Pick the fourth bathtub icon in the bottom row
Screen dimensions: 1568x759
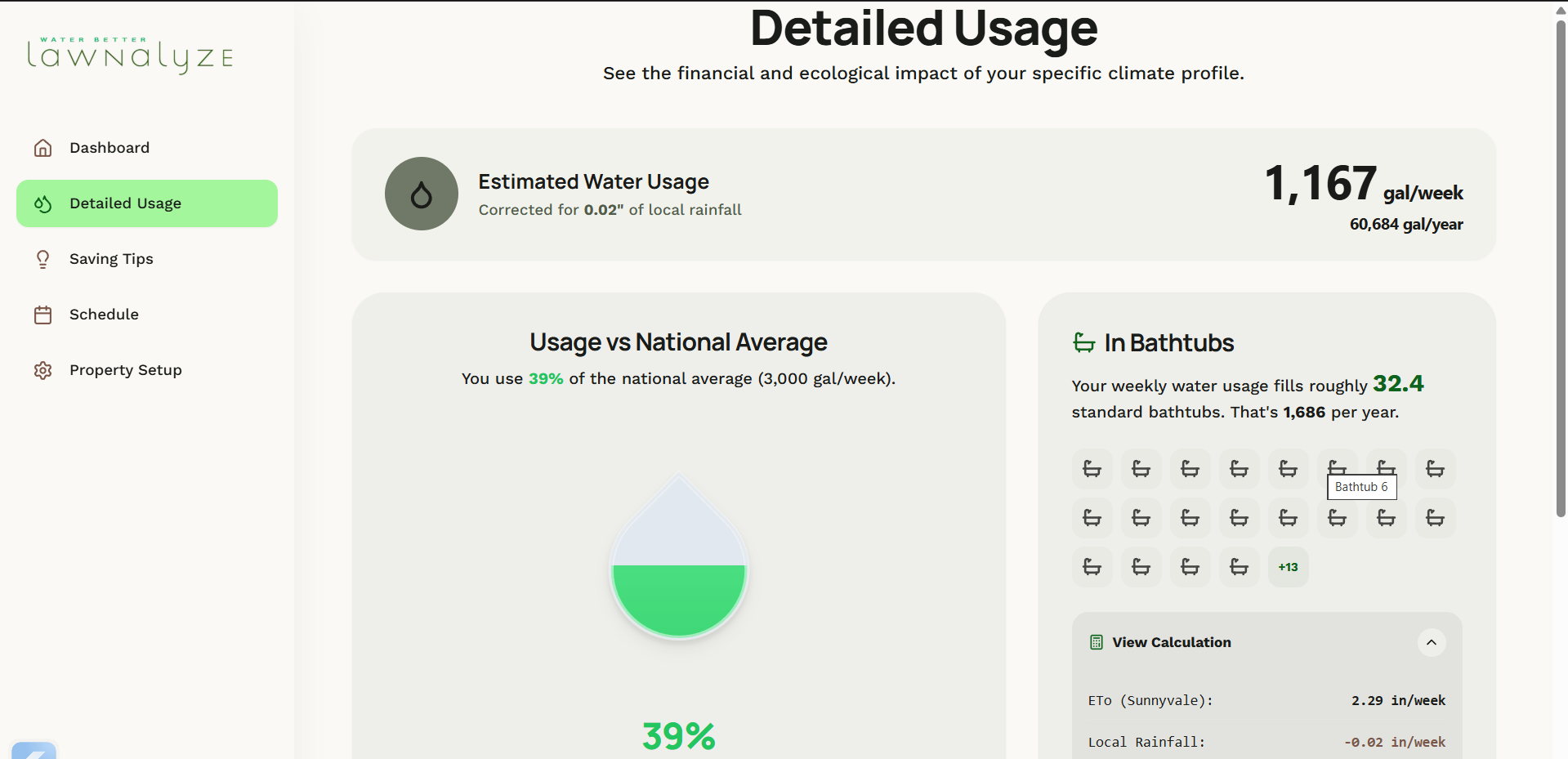click(x=1240, y=567)
